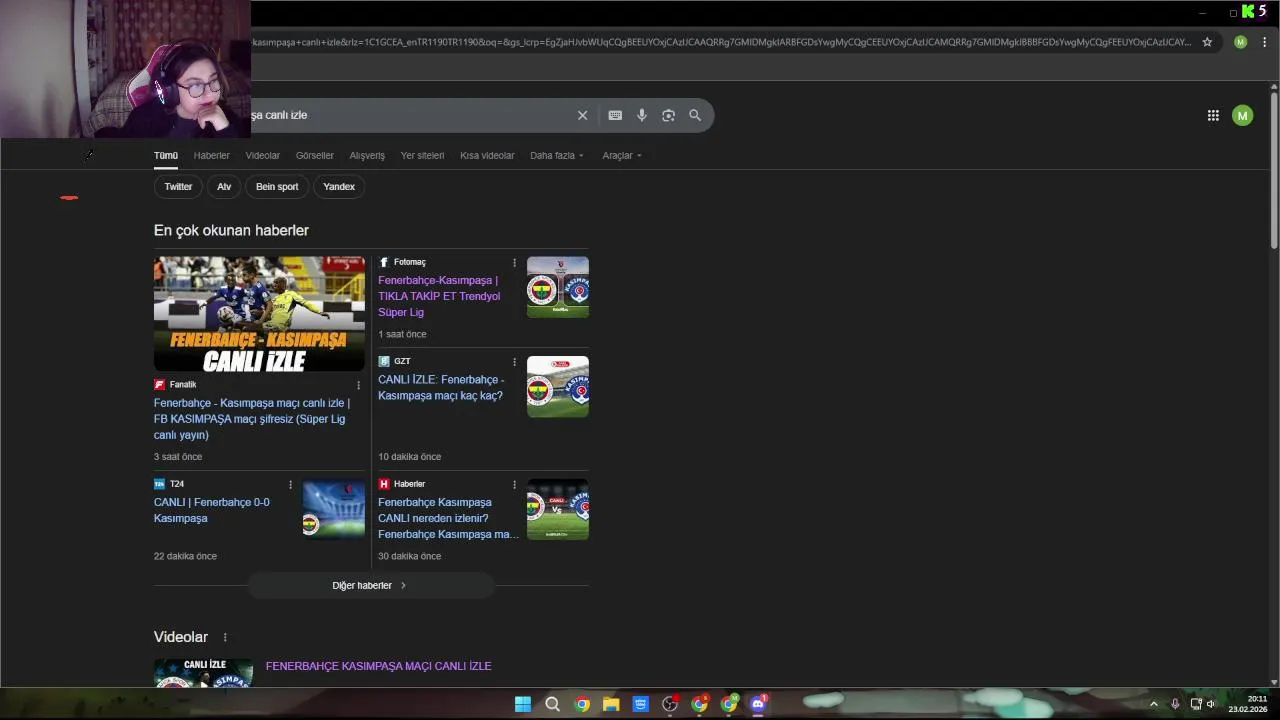This screenshot has width=1280, height=720.
Task: Open the Videolar section options menu
Action: click(x=225, y=637)
